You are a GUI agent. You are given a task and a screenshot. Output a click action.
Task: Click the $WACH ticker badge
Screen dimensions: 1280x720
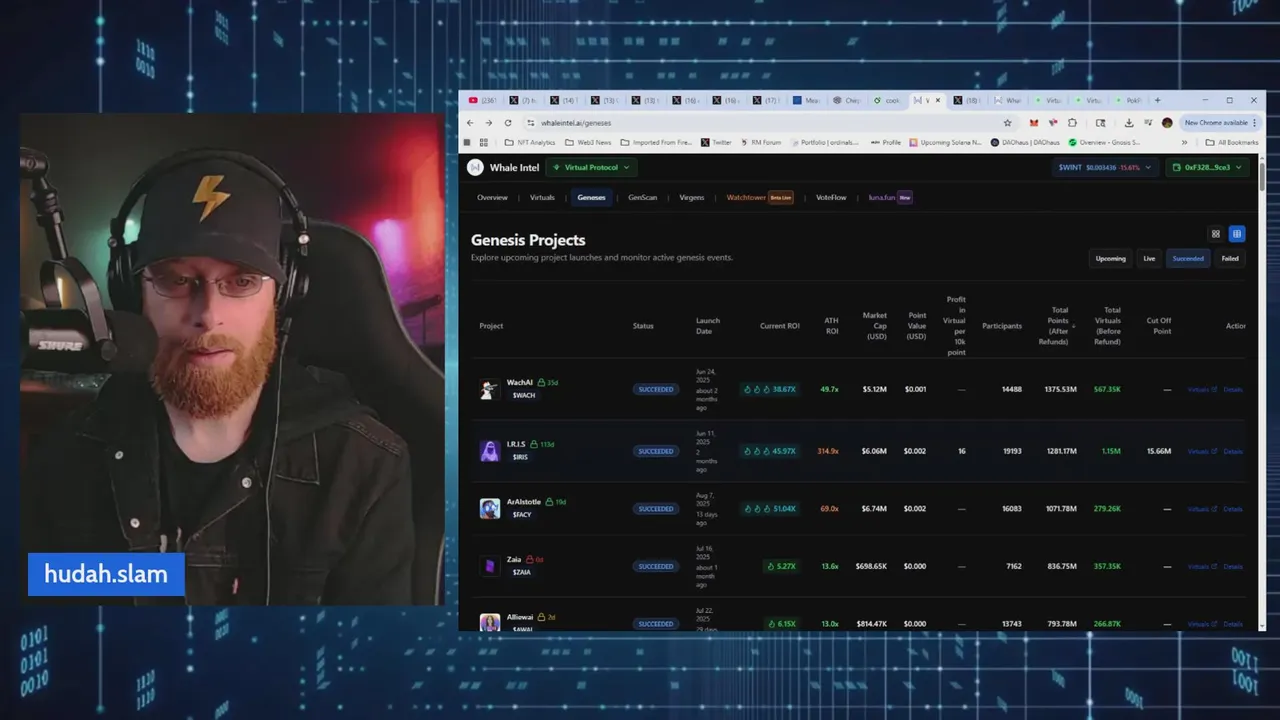(x=524, y=395)
